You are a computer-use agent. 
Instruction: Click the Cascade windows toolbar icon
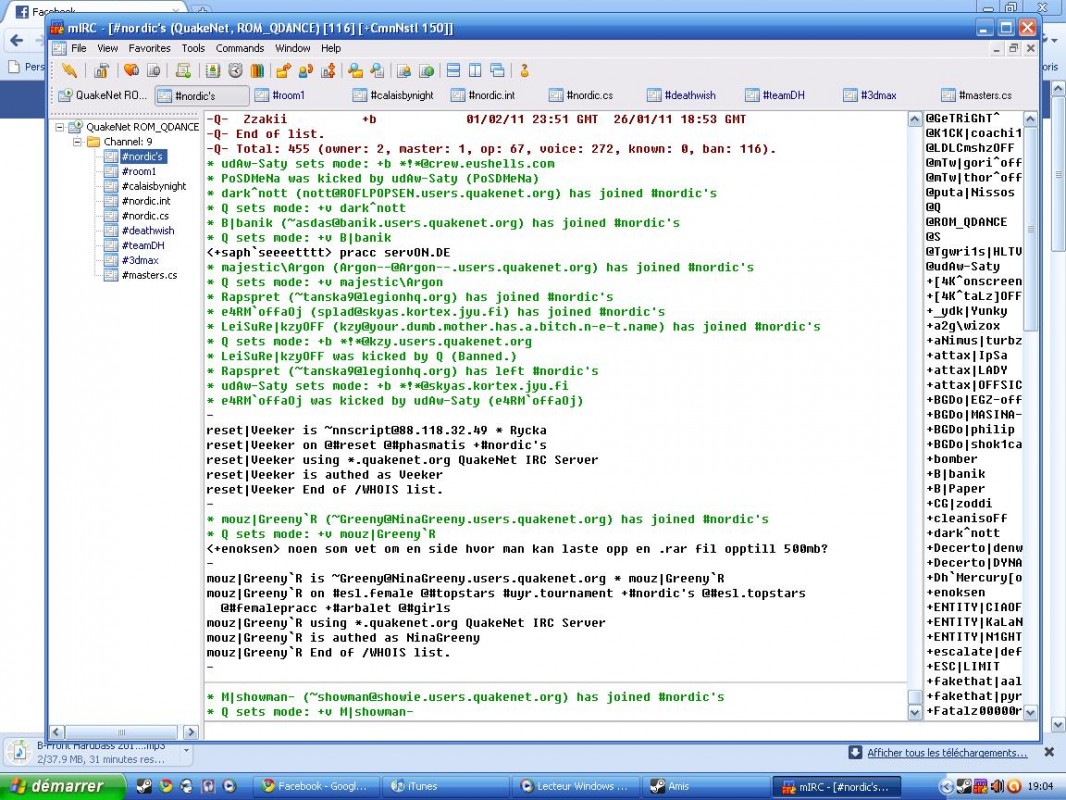click(497, 70)
